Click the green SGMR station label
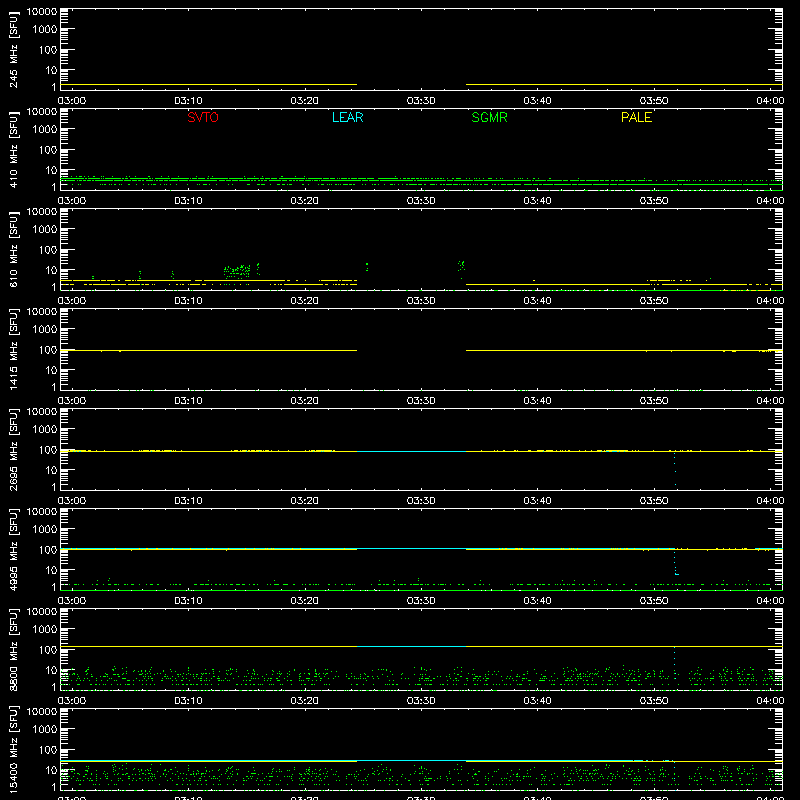The height and width of the screenshot is (800, 800). [x=489, y=117]
